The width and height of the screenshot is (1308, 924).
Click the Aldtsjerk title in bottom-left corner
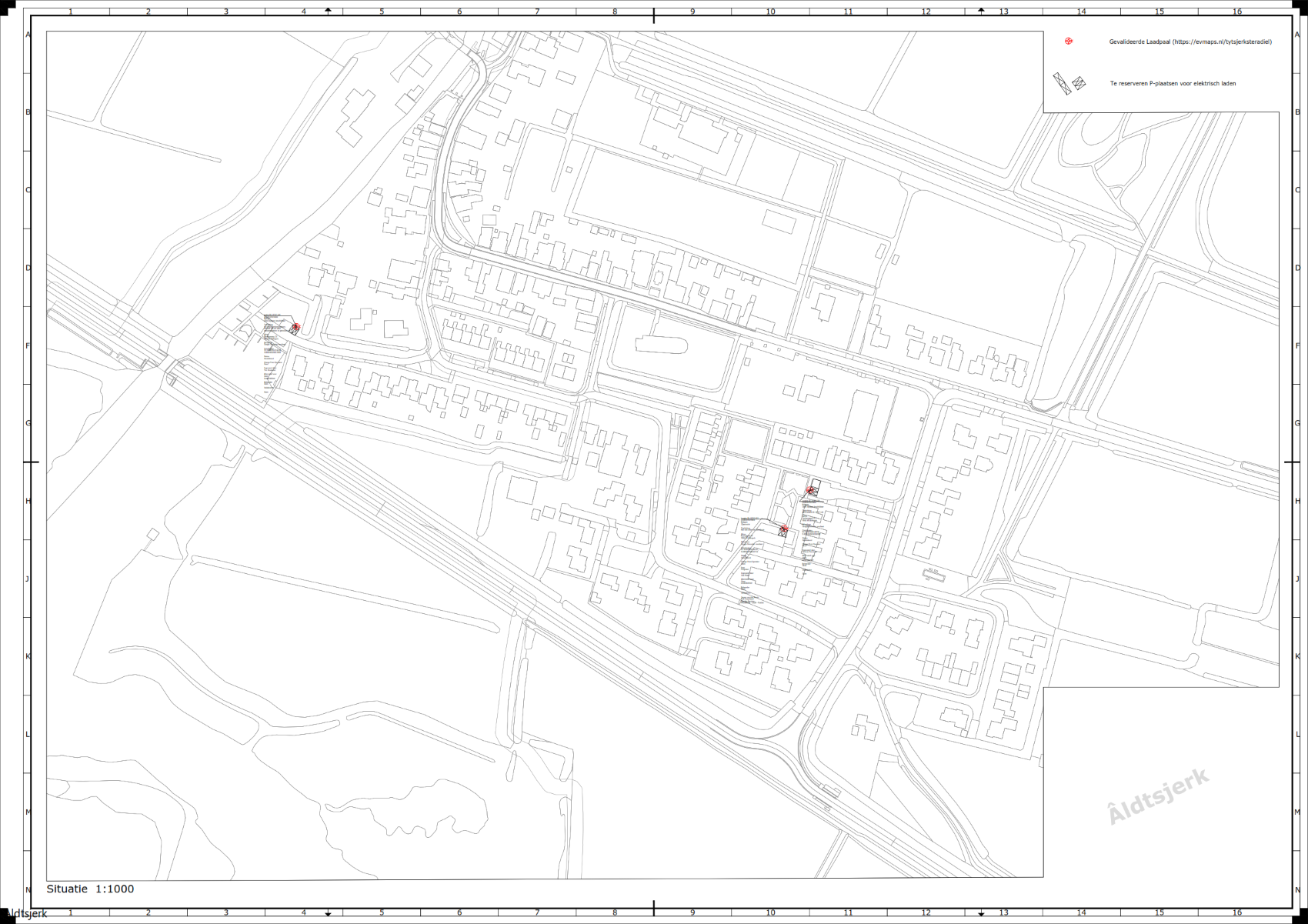26,914
